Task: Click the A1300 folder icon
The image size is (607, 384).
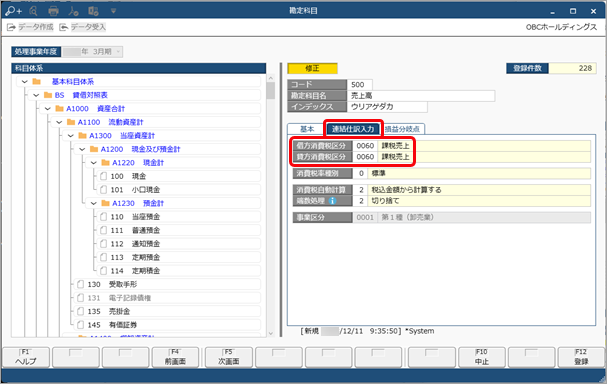Action: (x=82, y=135)
